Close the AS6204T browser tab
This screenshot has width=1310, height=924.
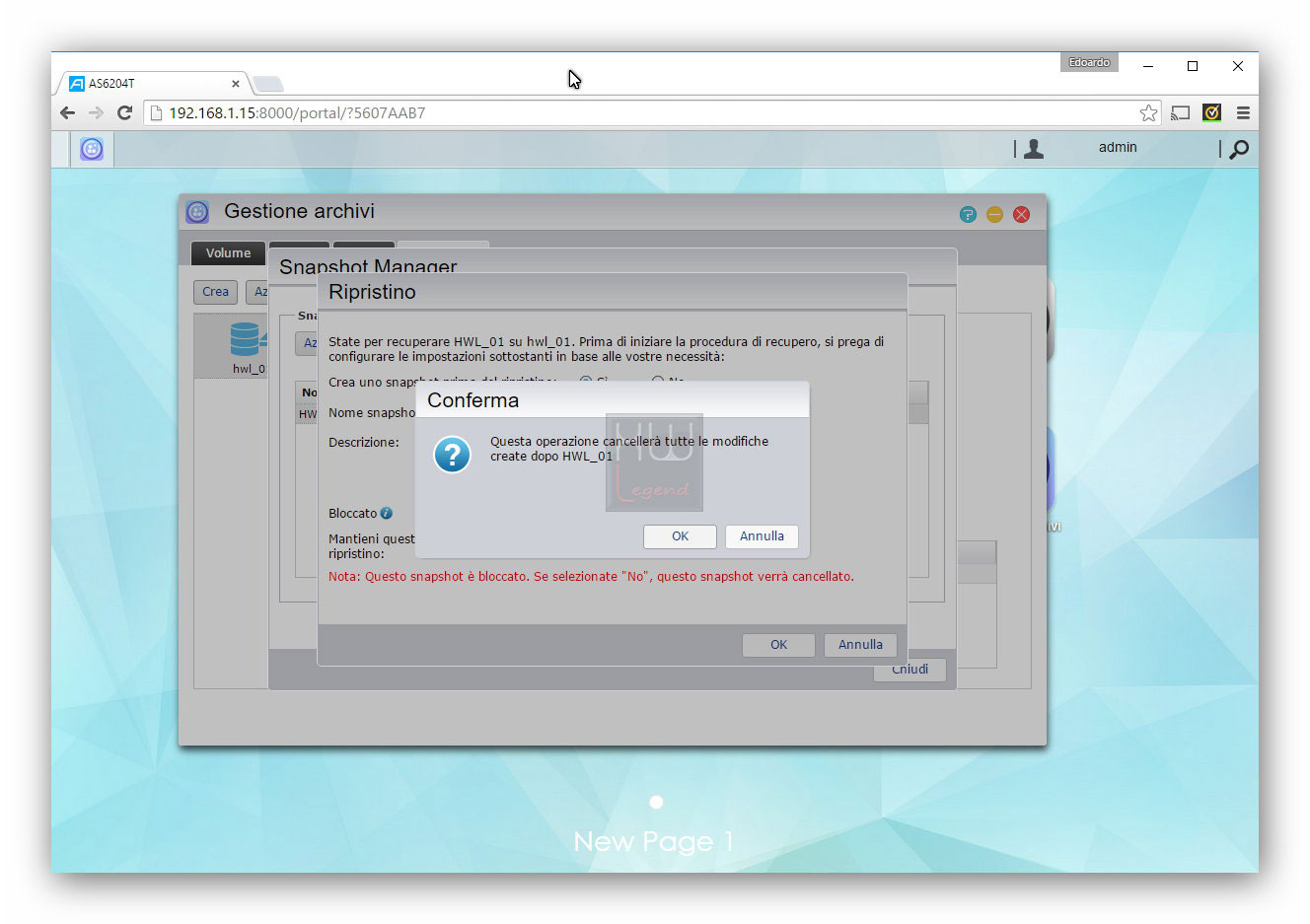[x=235, y=84]
